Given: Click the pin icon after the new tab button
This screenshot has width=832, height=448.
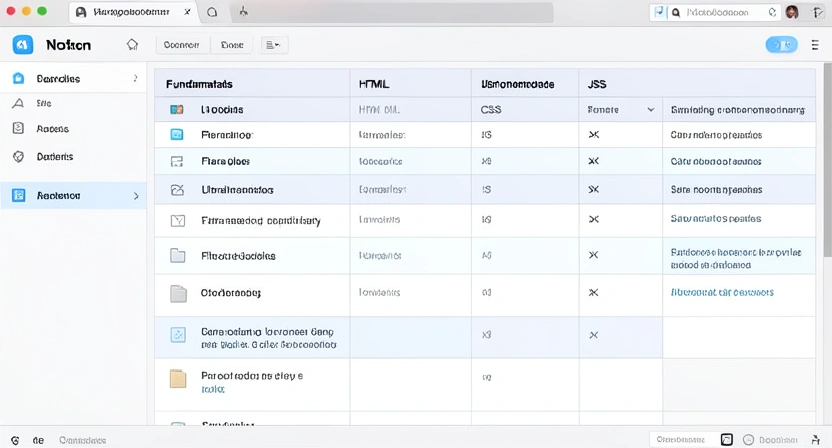Looking at the screenshot, I should click(x=243, y=12).
